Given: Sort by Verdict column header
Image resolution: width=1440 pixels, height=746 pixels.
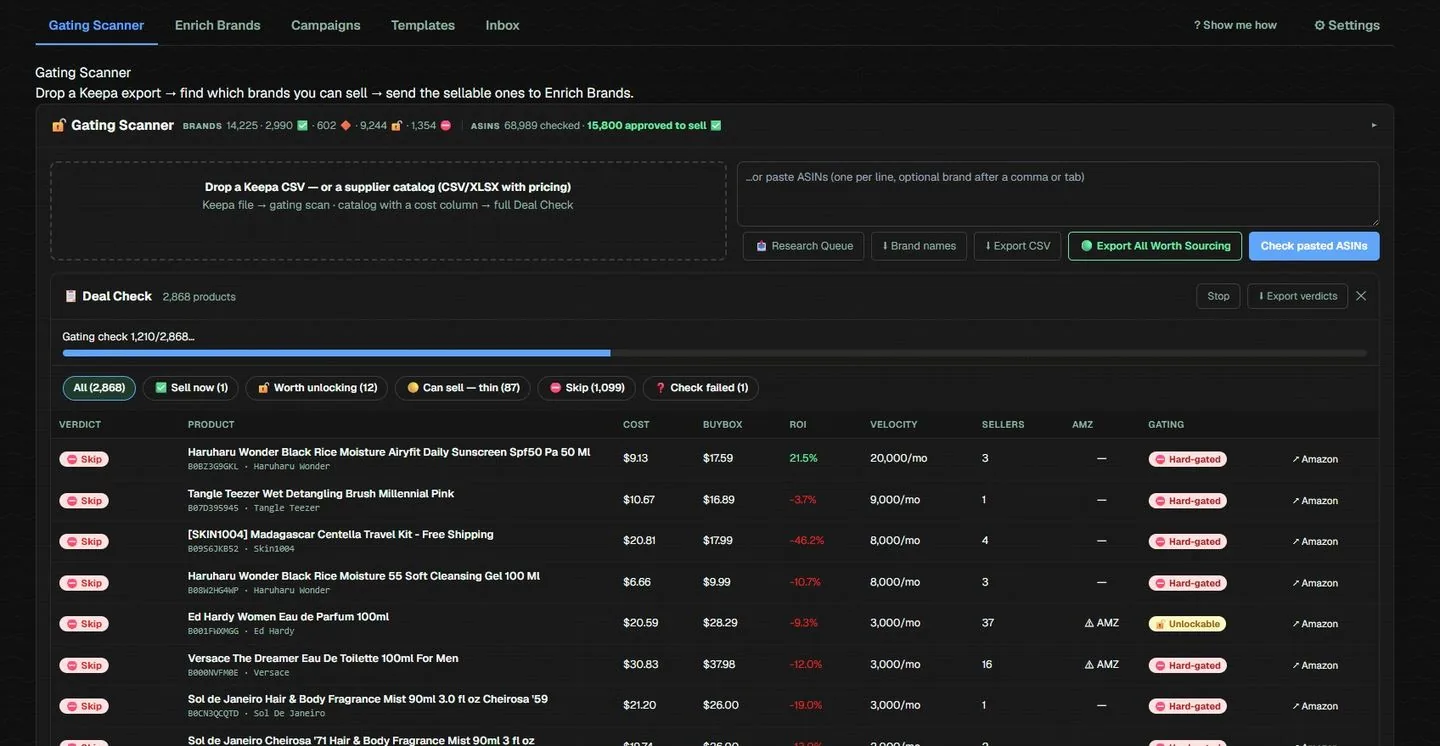Looking at the screenshot, I should pyautogui.click(x=80, y=425).
